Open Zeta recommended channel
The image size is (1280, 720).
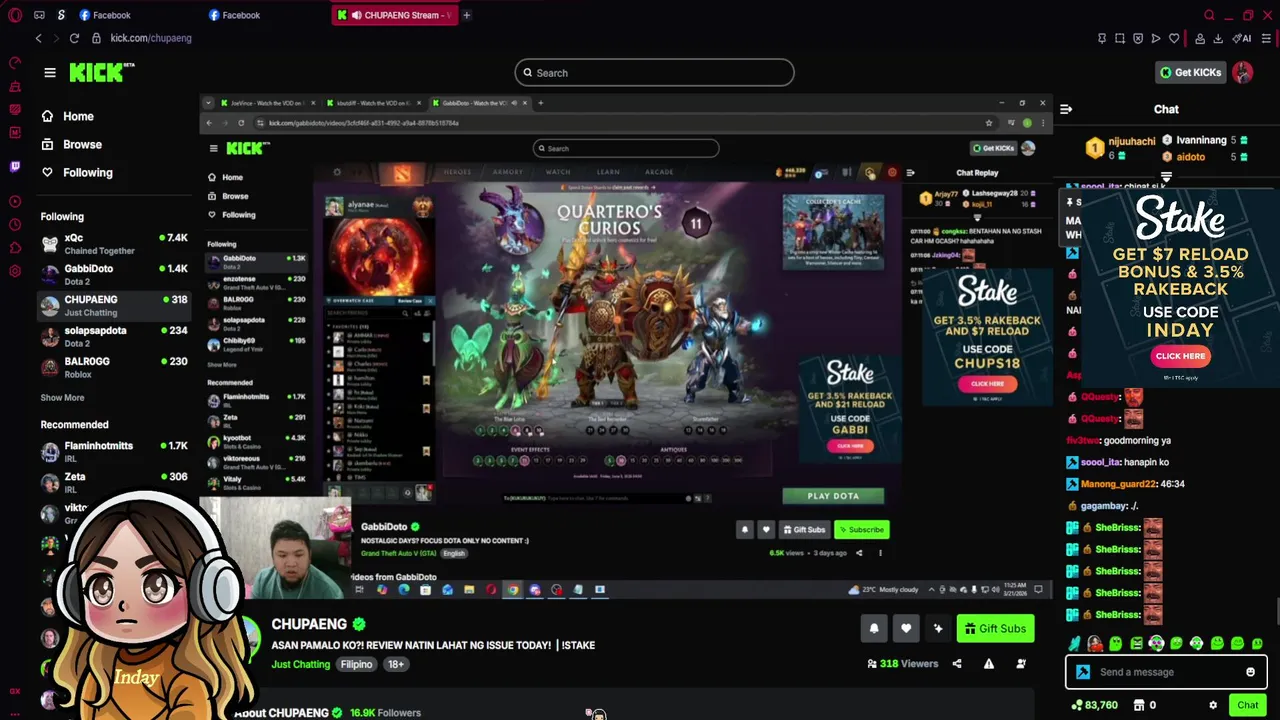(114, 482)
